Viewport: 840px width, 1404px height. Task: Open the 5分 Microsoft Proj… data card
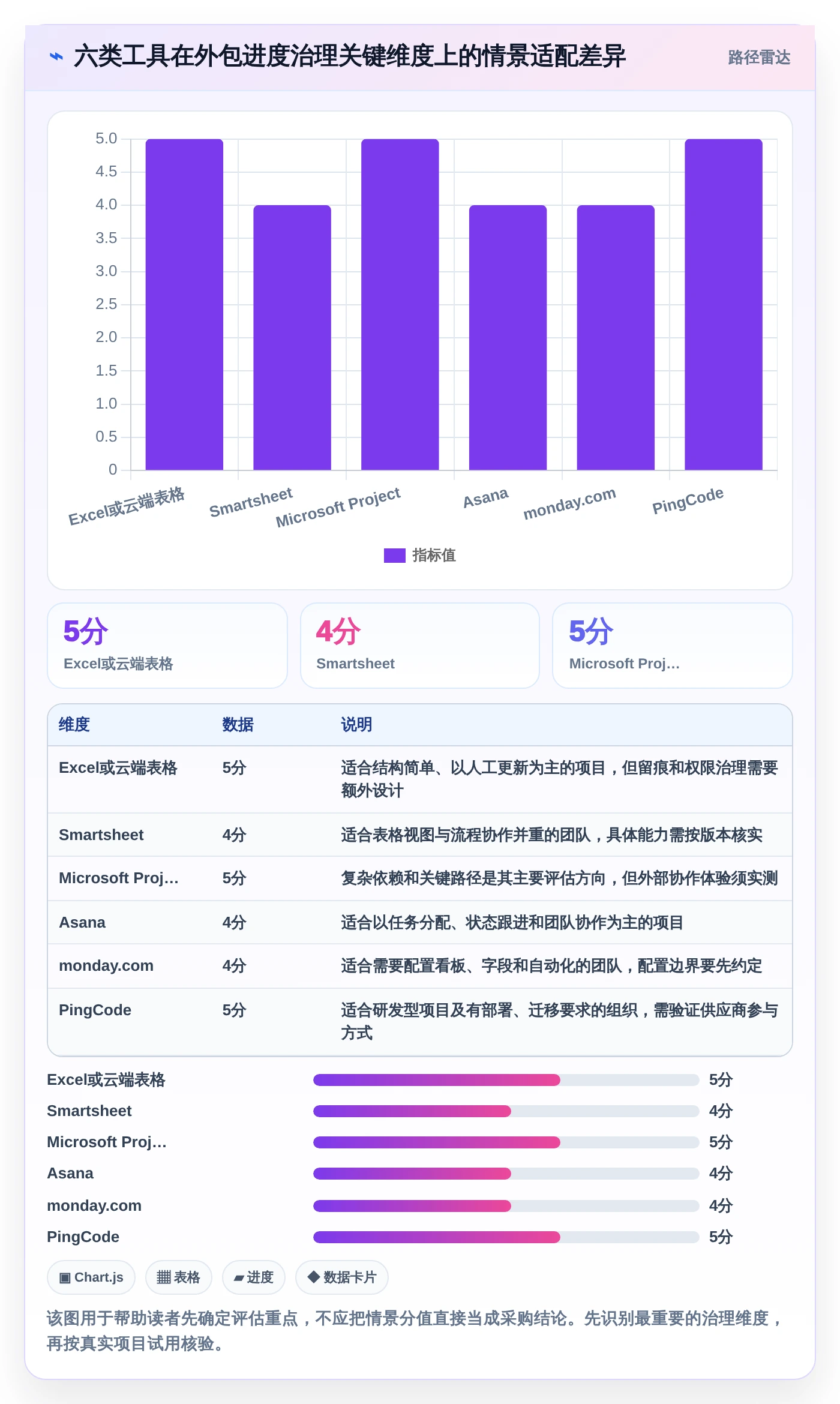672,646
